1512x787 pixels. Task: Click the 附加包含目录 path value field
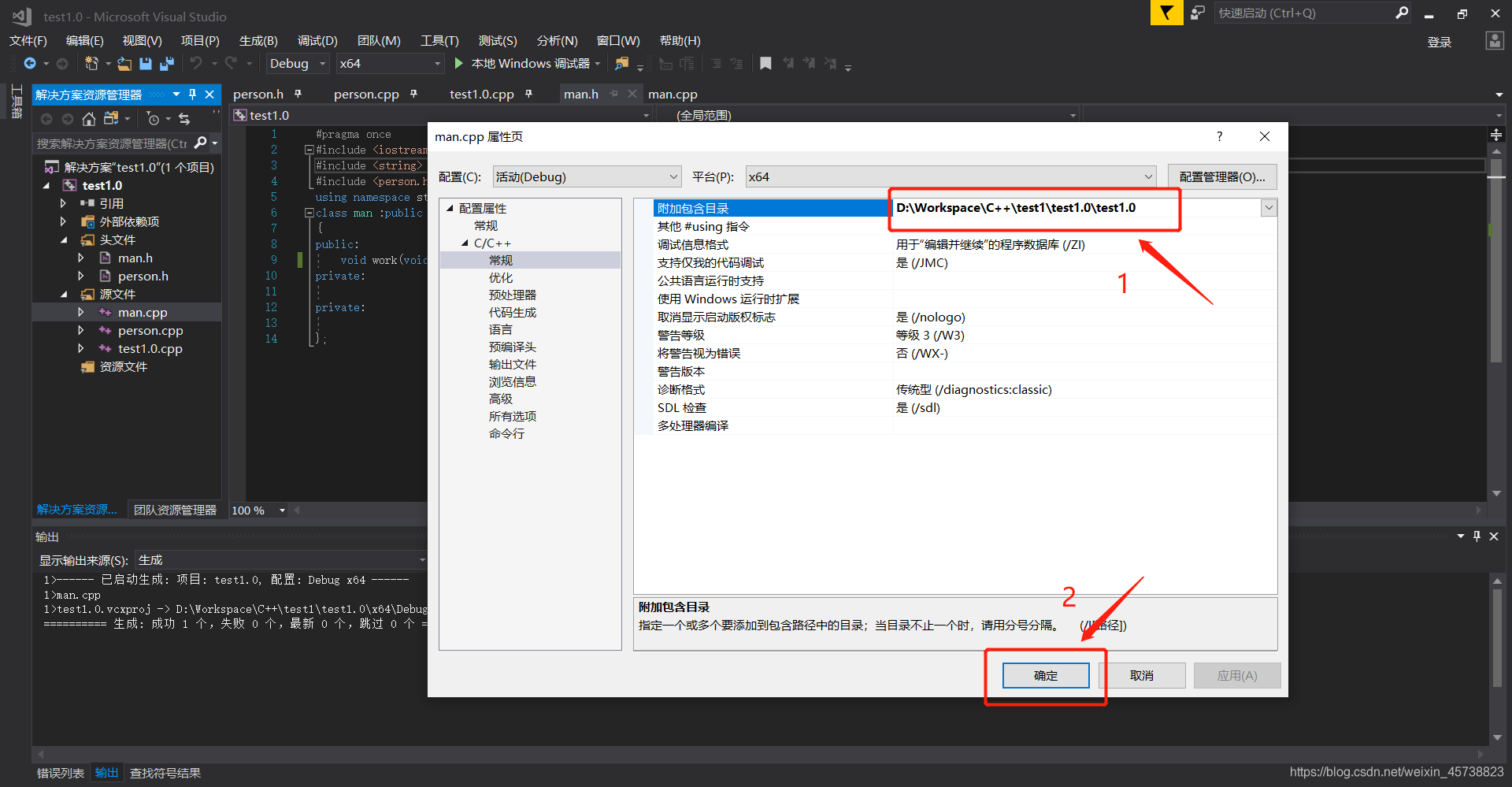[1076, 208]
